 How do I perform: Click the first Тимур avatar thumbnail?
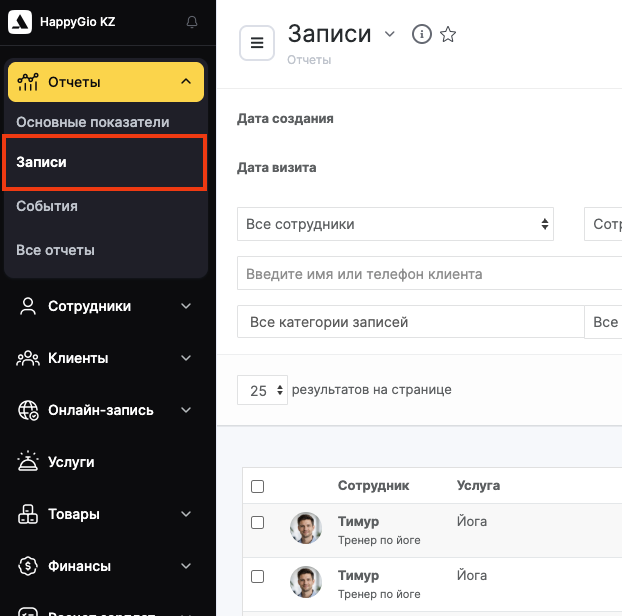tap(306, 528)
